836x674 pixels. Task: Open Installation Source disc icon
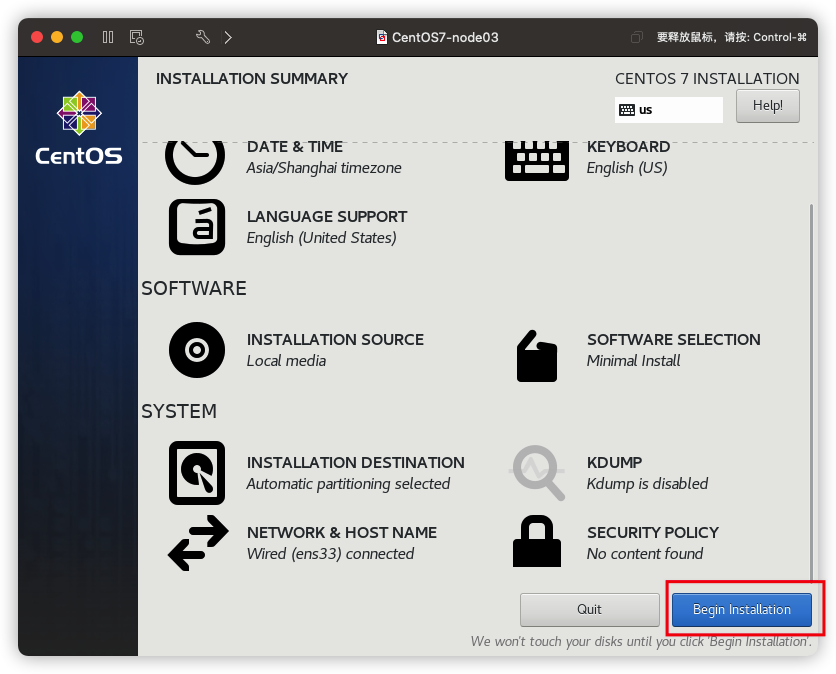point(197,350)
